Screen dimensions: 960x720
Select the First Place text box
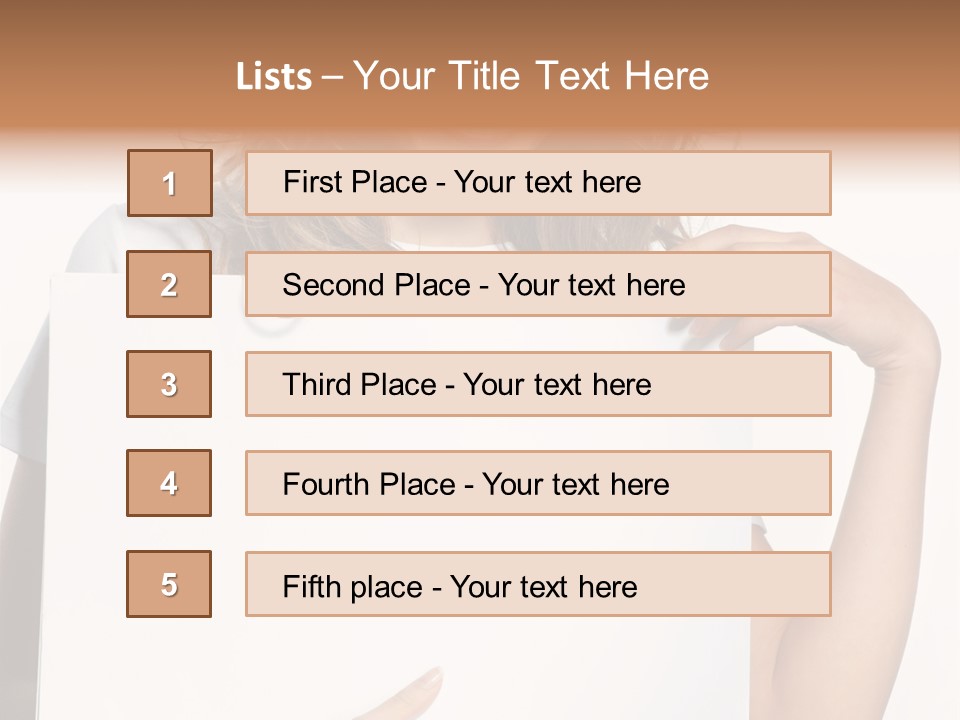pyautogui.click(x=538, y=183)
